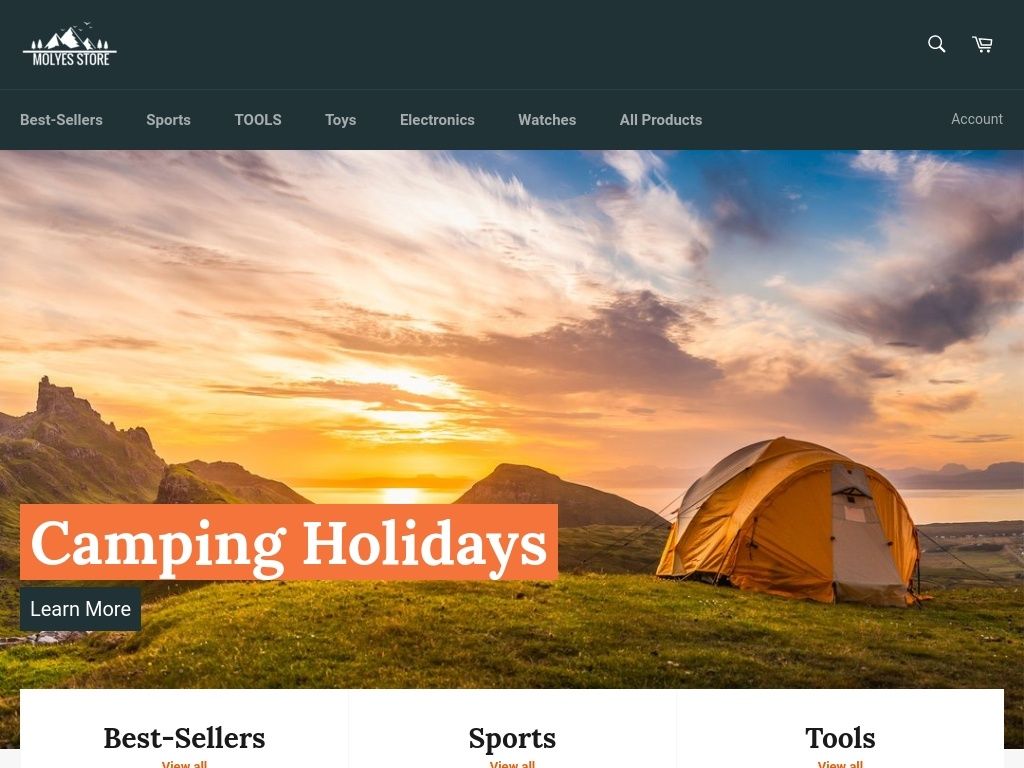Open the Sports collection card heading
Image resolution: width=1024 pixels, height=768 pixels.
(512, 739)
